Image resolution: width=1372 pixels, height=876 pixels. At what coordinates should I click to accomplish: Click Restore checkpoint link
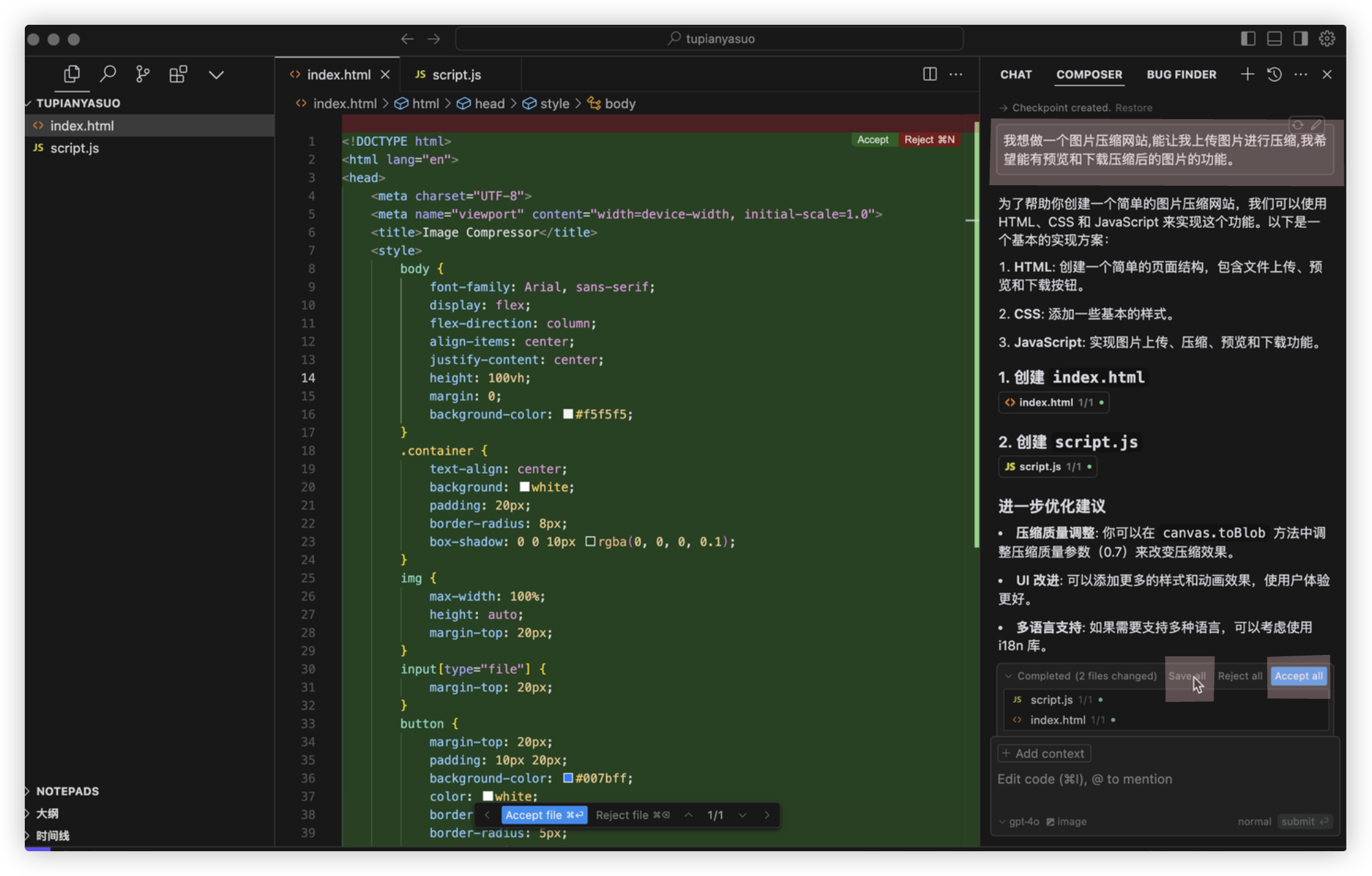[x=1133, y=108]
